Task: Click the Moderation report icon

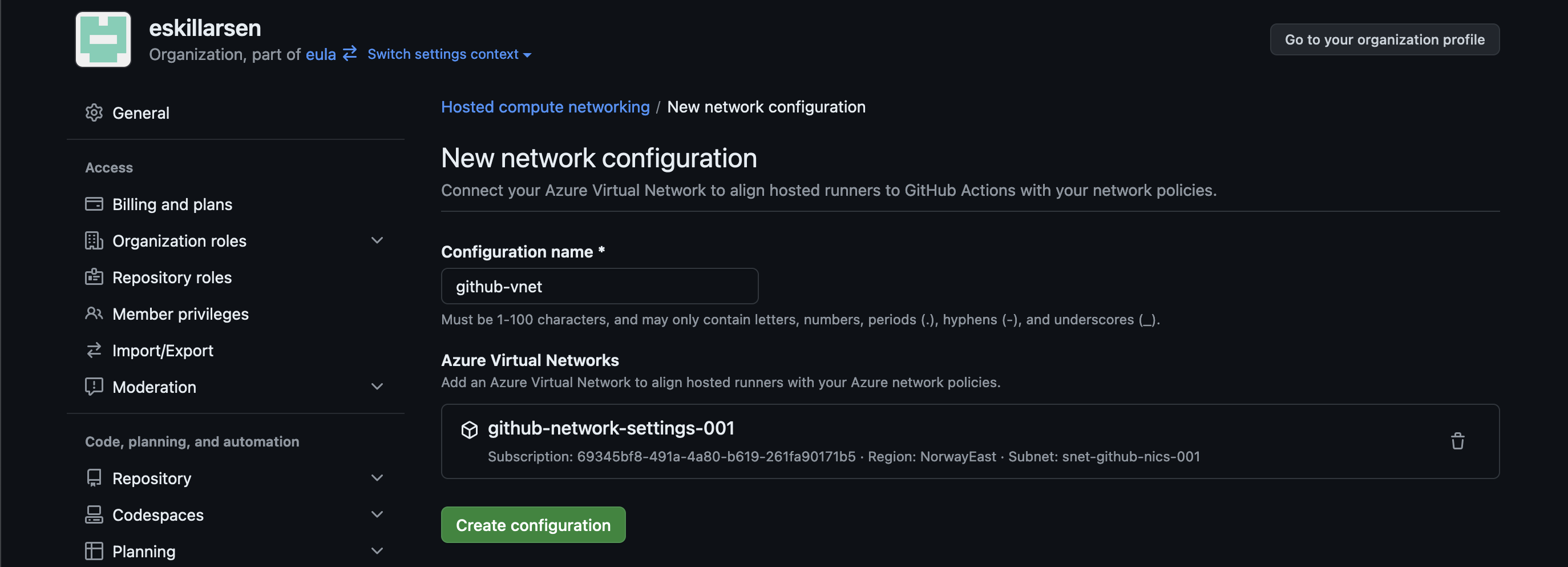Action: (x=94, y=387)
